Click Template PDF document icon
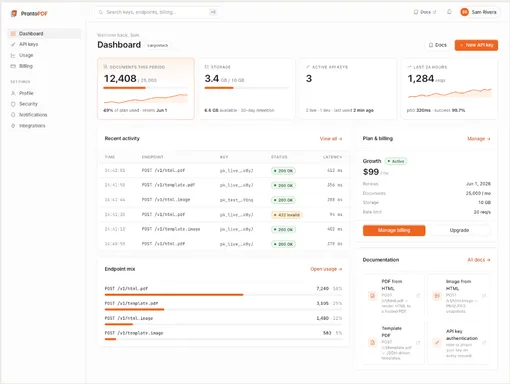This screenshot has height=384, width=510. coord(372,342)
